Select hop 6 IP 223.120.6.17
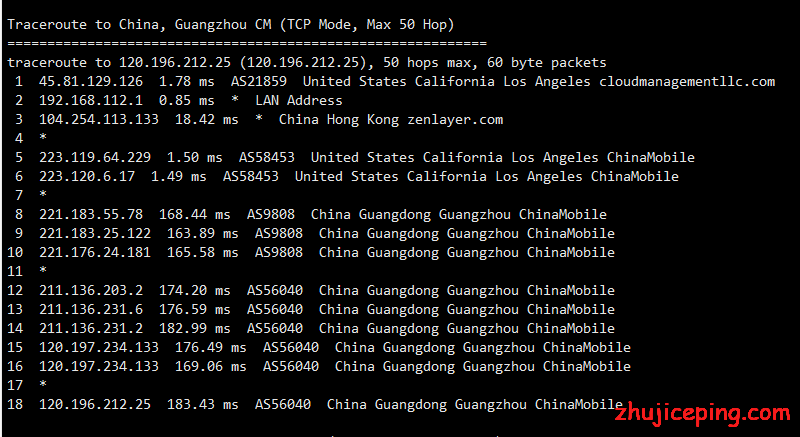 87,176
